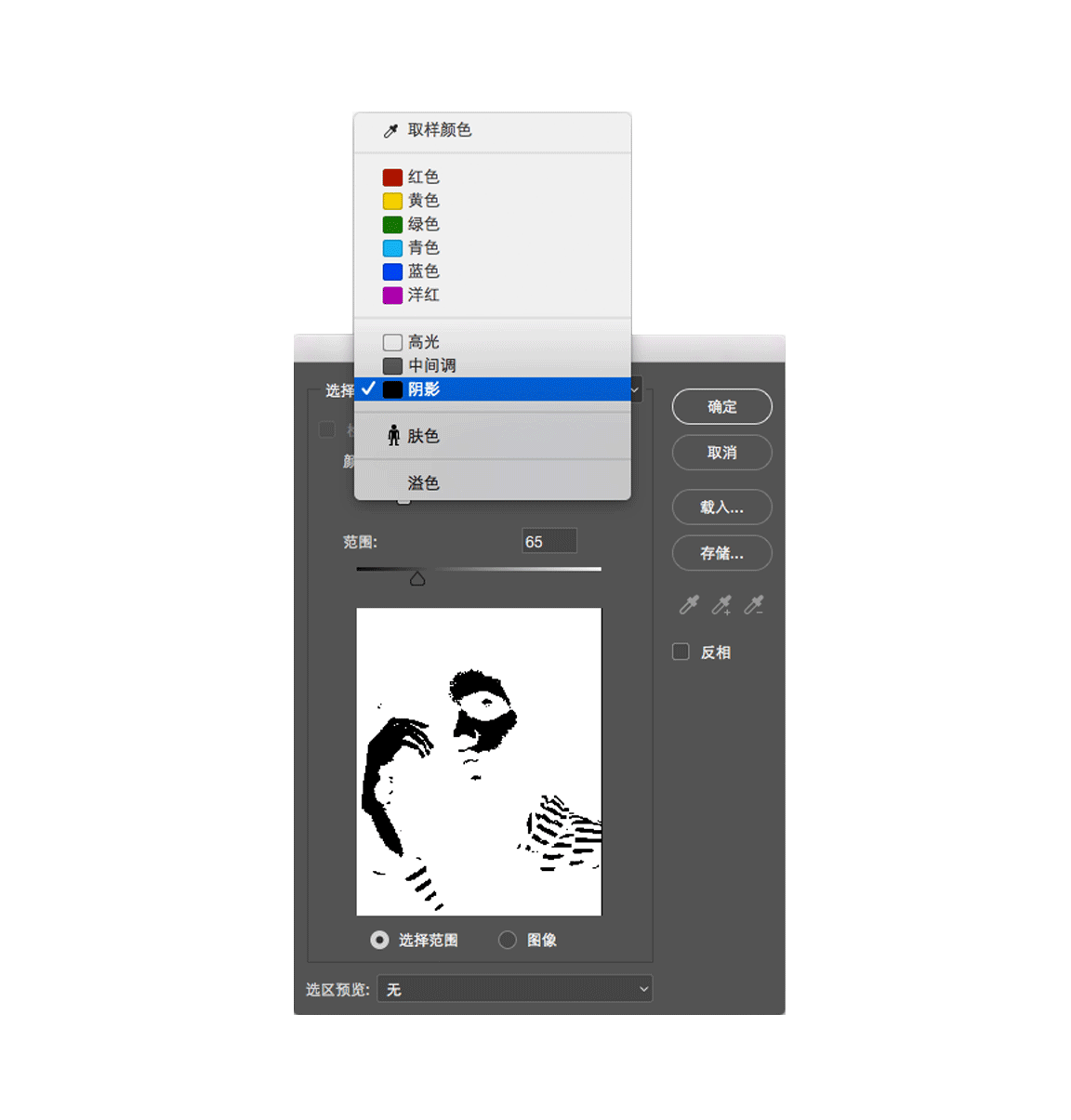Select the 图像 radio button

coord(508,940)
